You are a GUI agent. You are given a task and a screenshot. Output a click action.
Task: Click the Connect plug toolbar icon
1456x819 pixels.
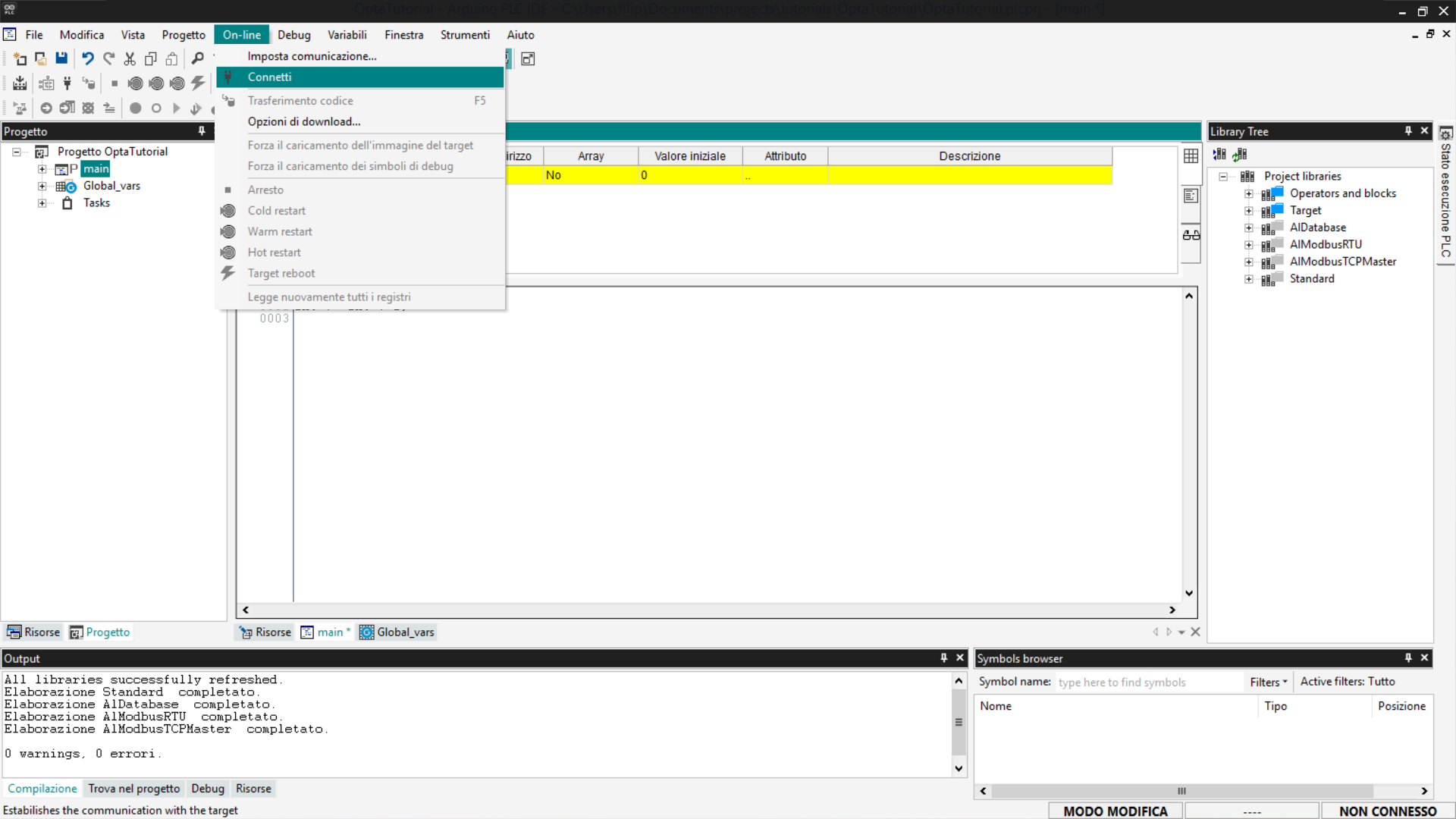(67, 83)
